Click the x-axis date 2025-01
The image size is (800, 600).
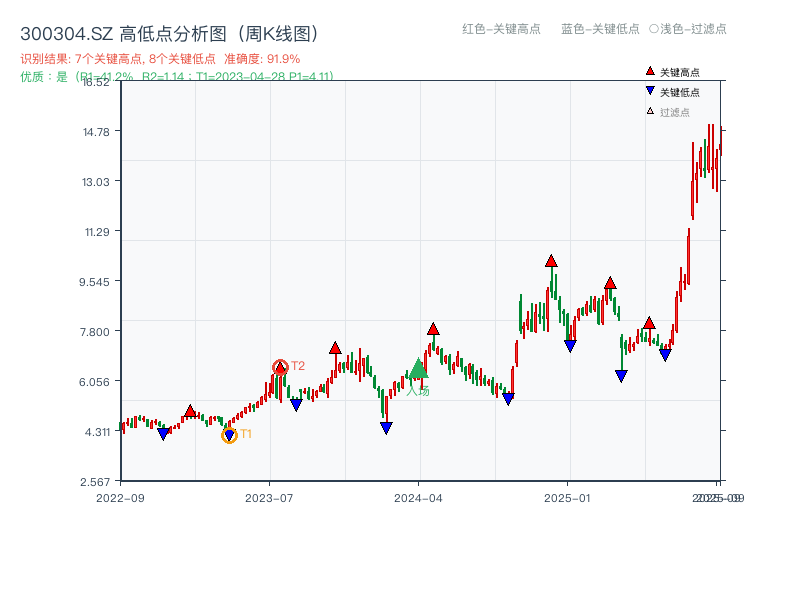coord(567,498)
